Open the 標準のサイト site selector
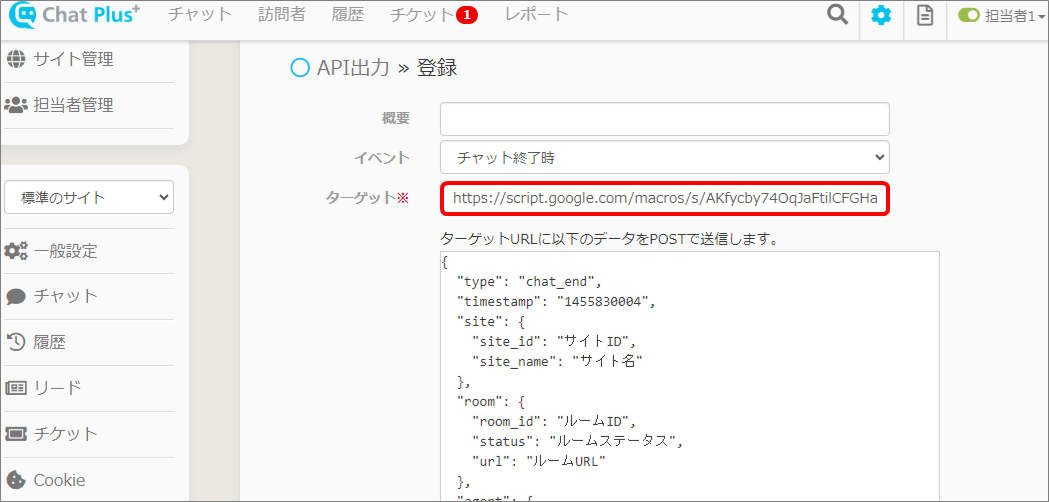This screenshot has width=1049, height=502. [x=89, y=197]
